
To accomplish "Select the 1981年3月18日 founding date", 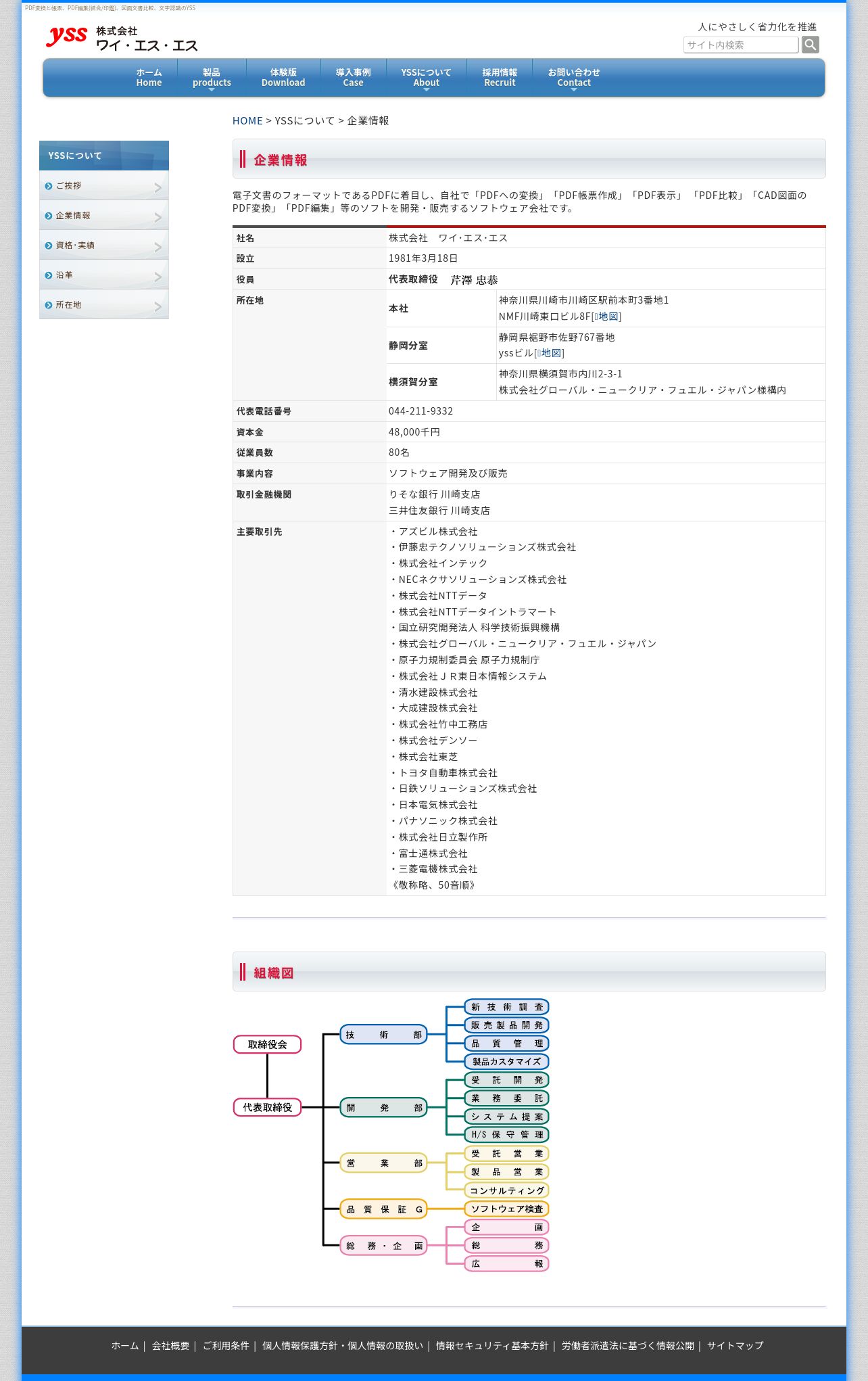I will (423, 258).
